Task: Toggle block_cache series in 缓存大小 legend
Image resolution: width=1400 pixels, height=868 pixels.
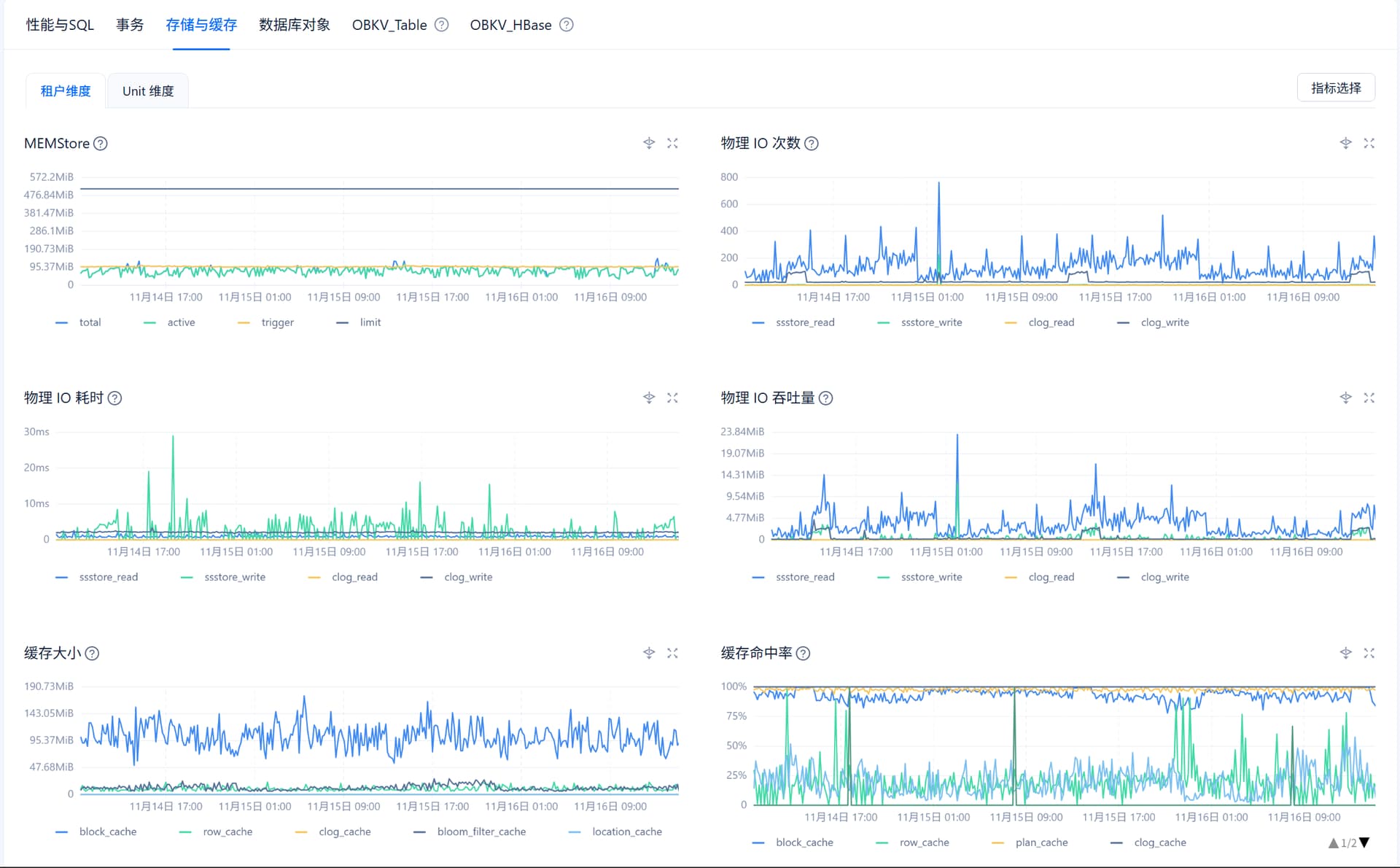Action: pyautogui.click(x=107, y=832)
